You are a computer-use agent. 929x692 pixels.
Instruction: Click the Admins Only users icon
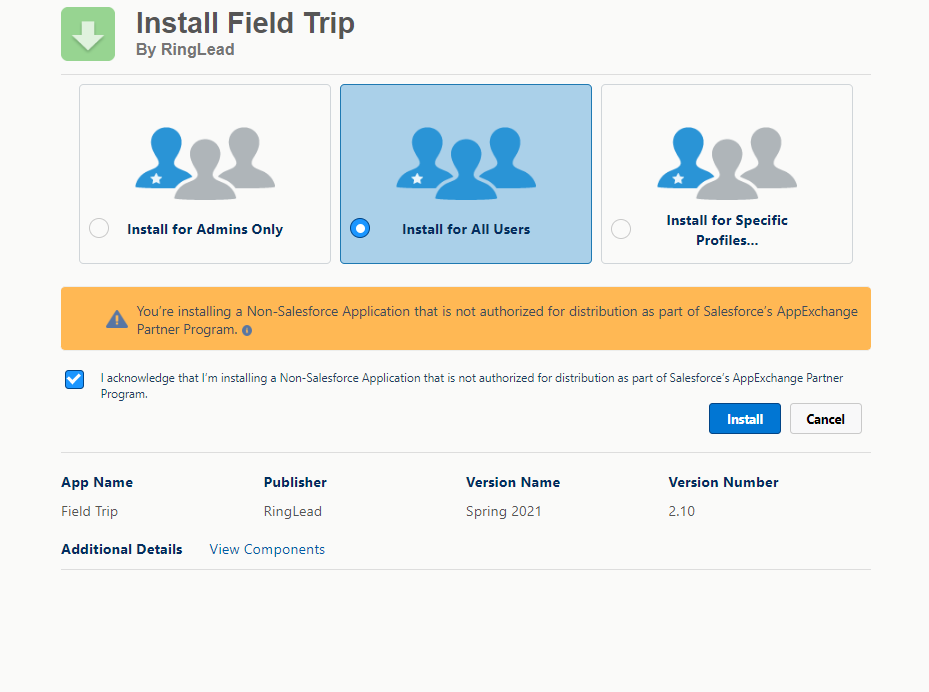[205, 163]
